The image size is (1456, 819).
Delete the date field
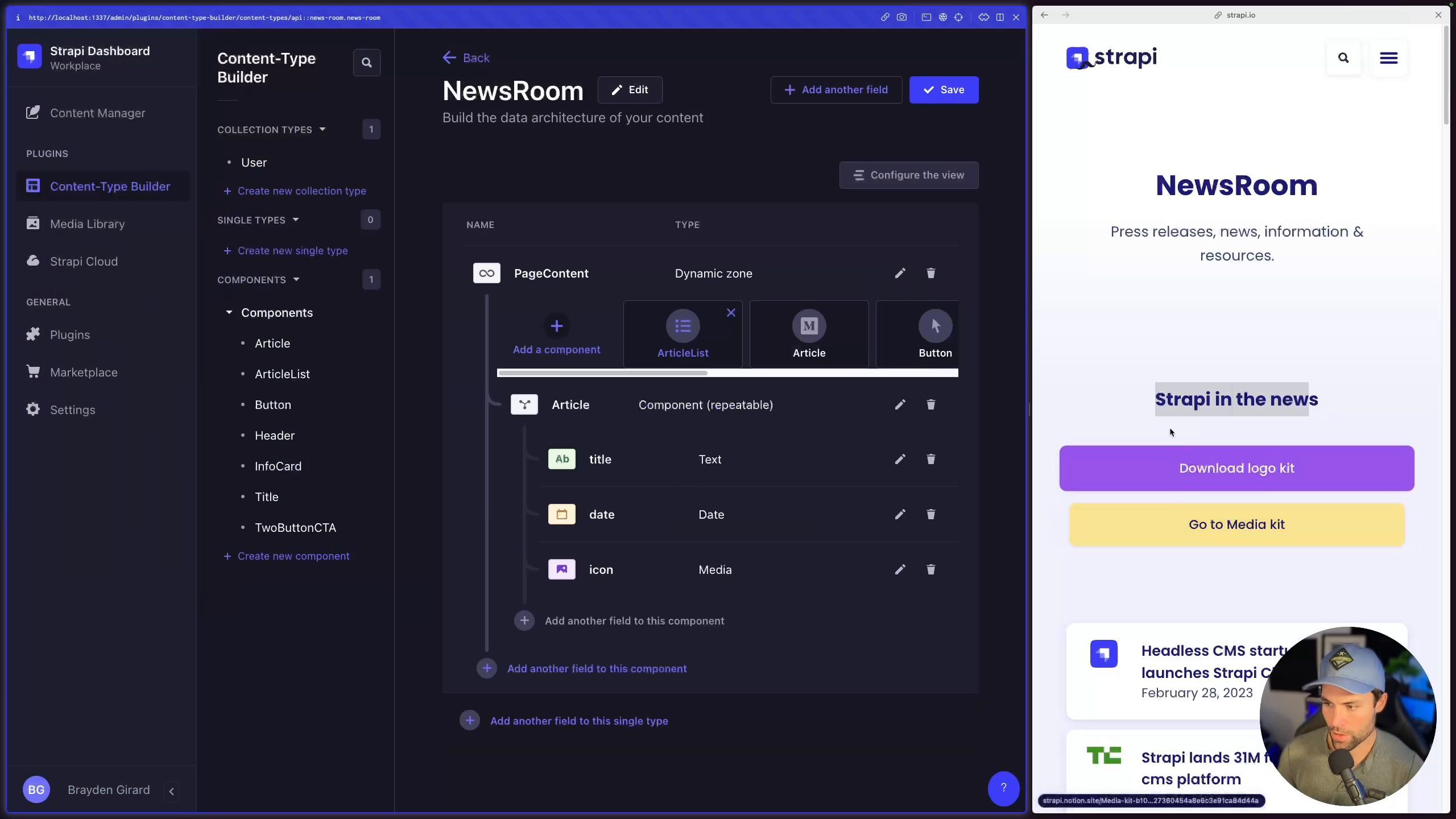point(930,515)
